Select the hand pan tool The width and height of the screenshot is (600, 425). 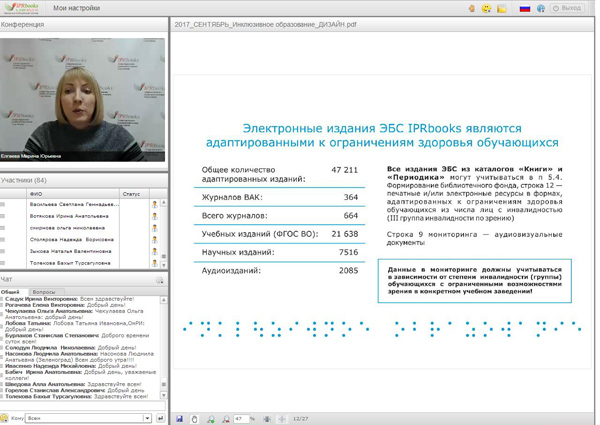coord(194,419)
